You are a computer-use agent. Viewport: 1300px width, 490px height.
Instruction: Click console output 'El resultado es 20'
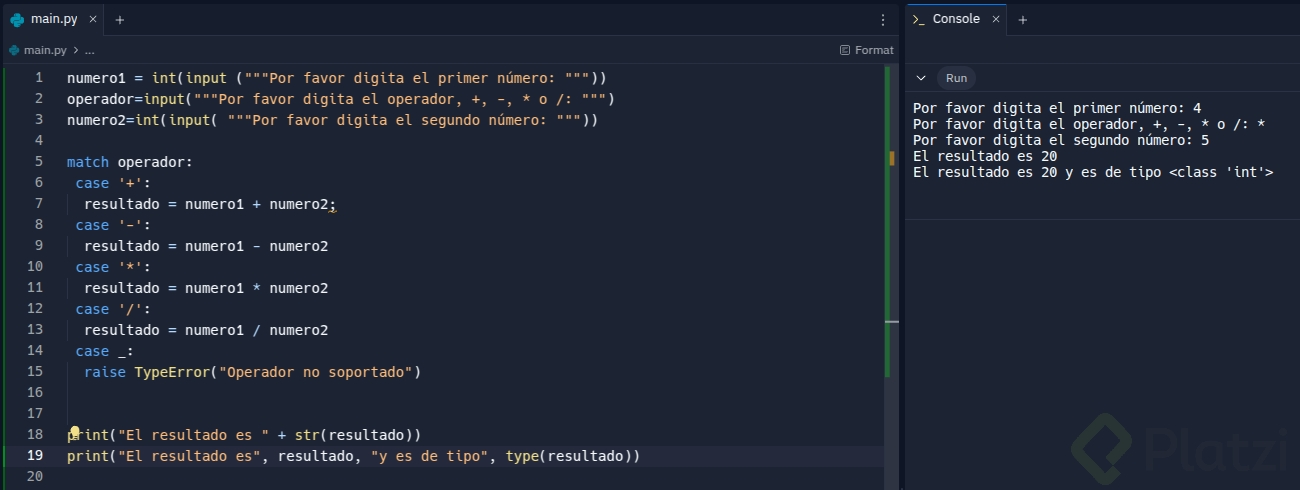click(x=985, y=156)
